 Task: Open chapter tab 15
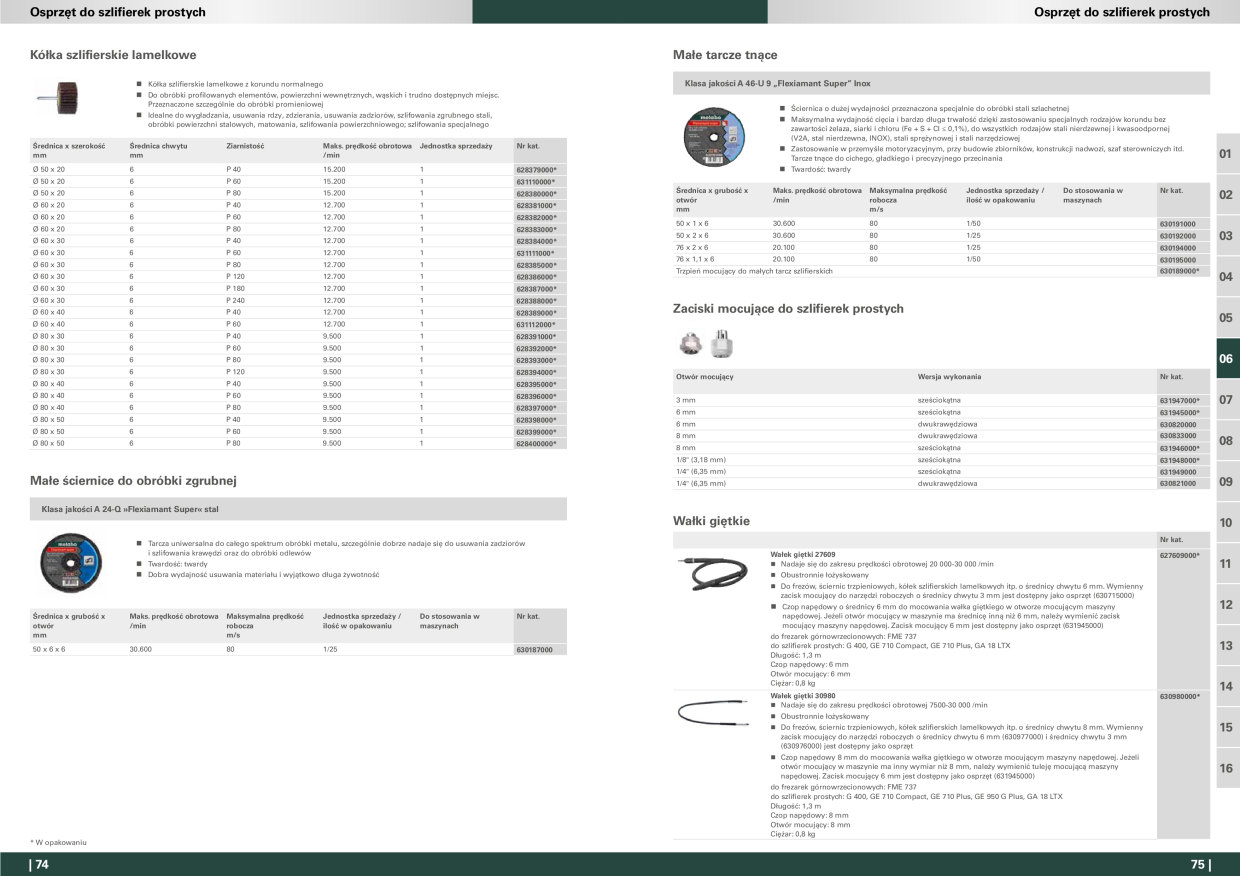click(1227, 728)
